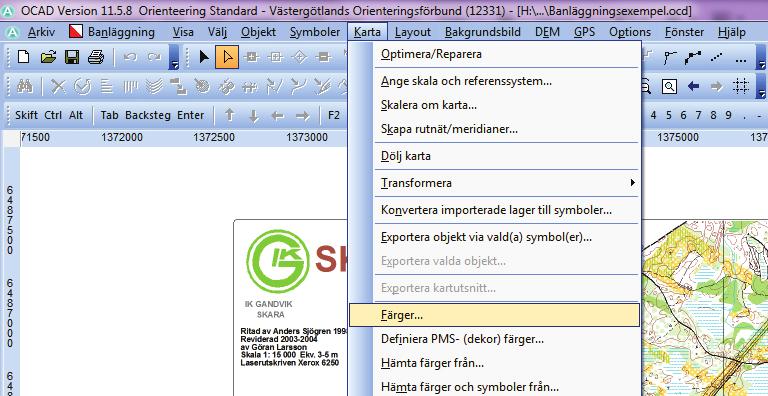Select the diagonal dotted line tool

click(x=717, y=57)
